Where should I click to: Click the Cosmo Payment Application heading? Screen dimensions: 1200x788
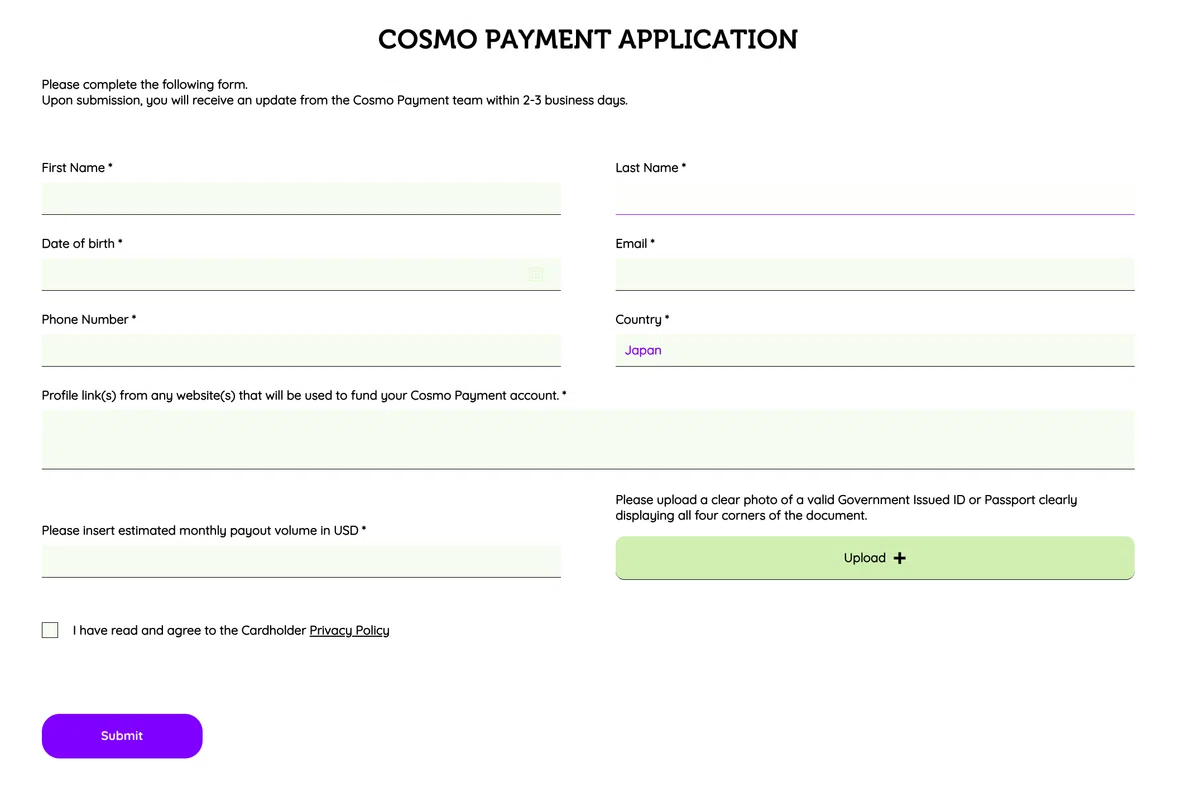[x=588, y=39]
